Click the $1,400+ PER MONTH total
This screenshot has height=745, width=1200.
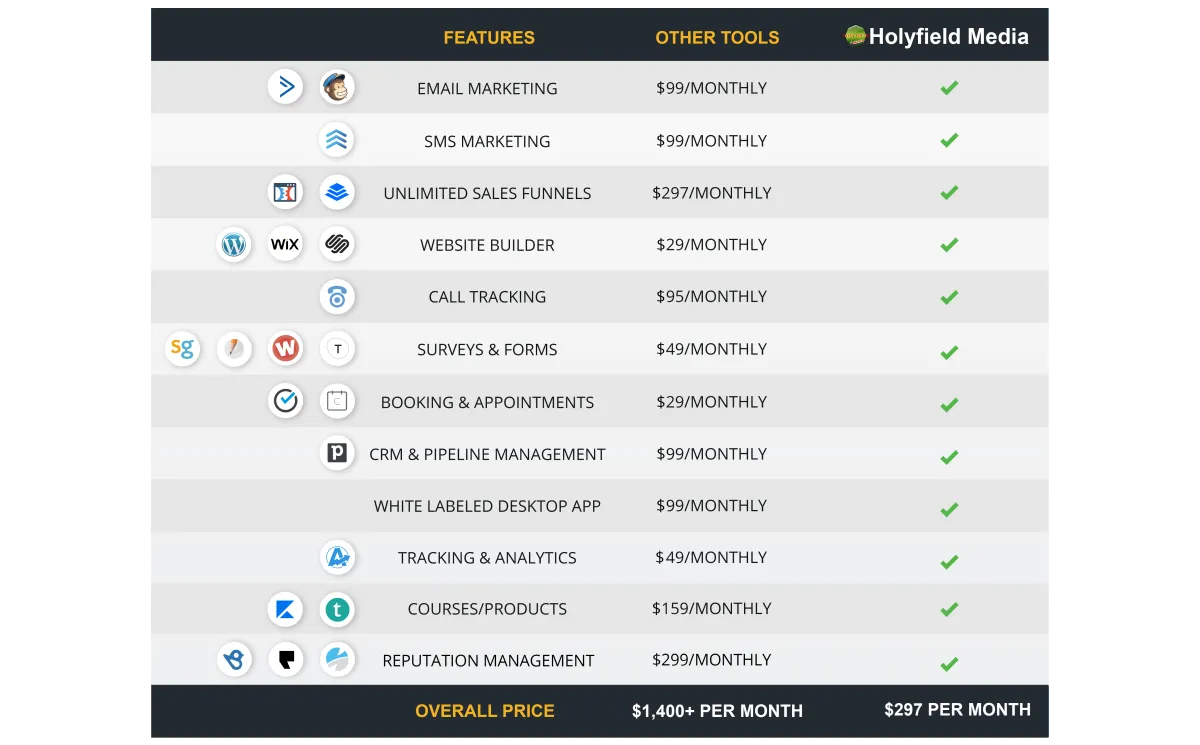(x=717, y=711)
